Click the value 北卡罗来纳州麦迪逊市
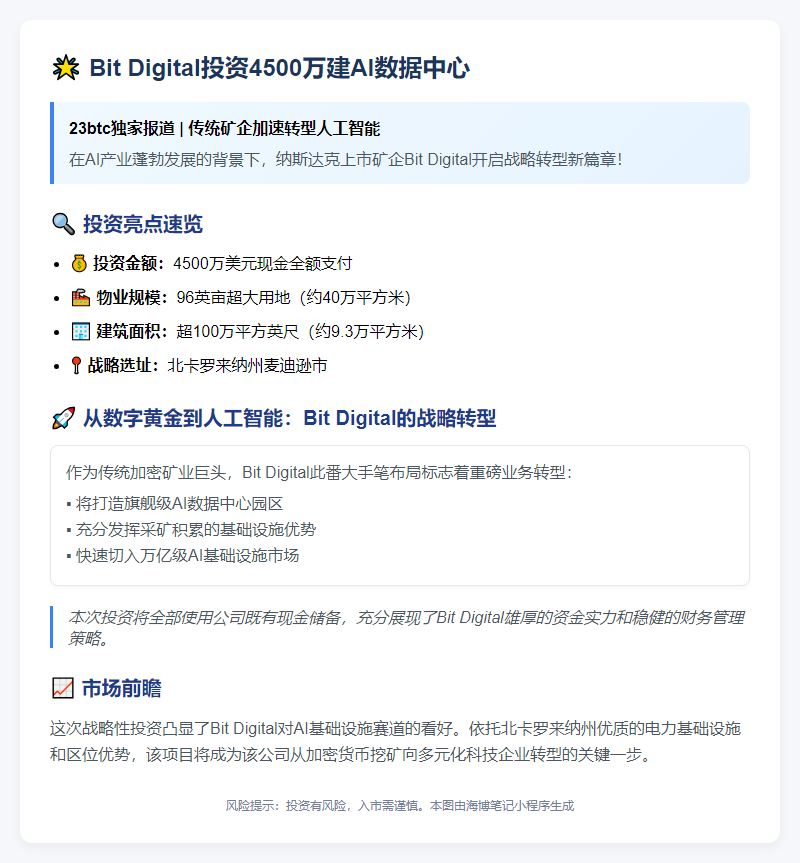Image resolution: width=800 pixels, height=863 pixels. (x=248, y=365)
